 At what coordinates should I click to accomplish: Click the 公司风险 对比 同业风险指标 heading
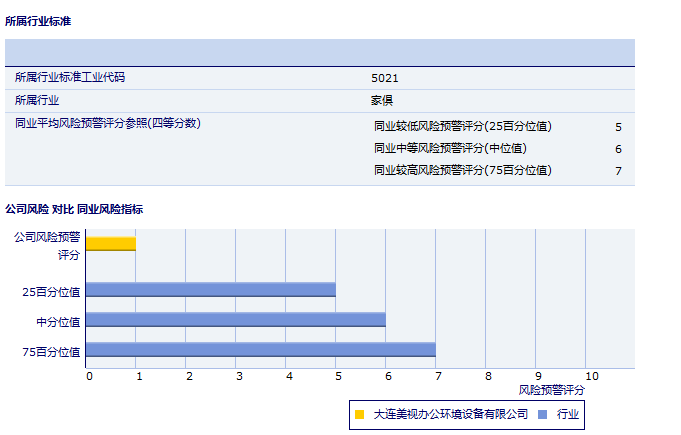(x=74, y=209)
